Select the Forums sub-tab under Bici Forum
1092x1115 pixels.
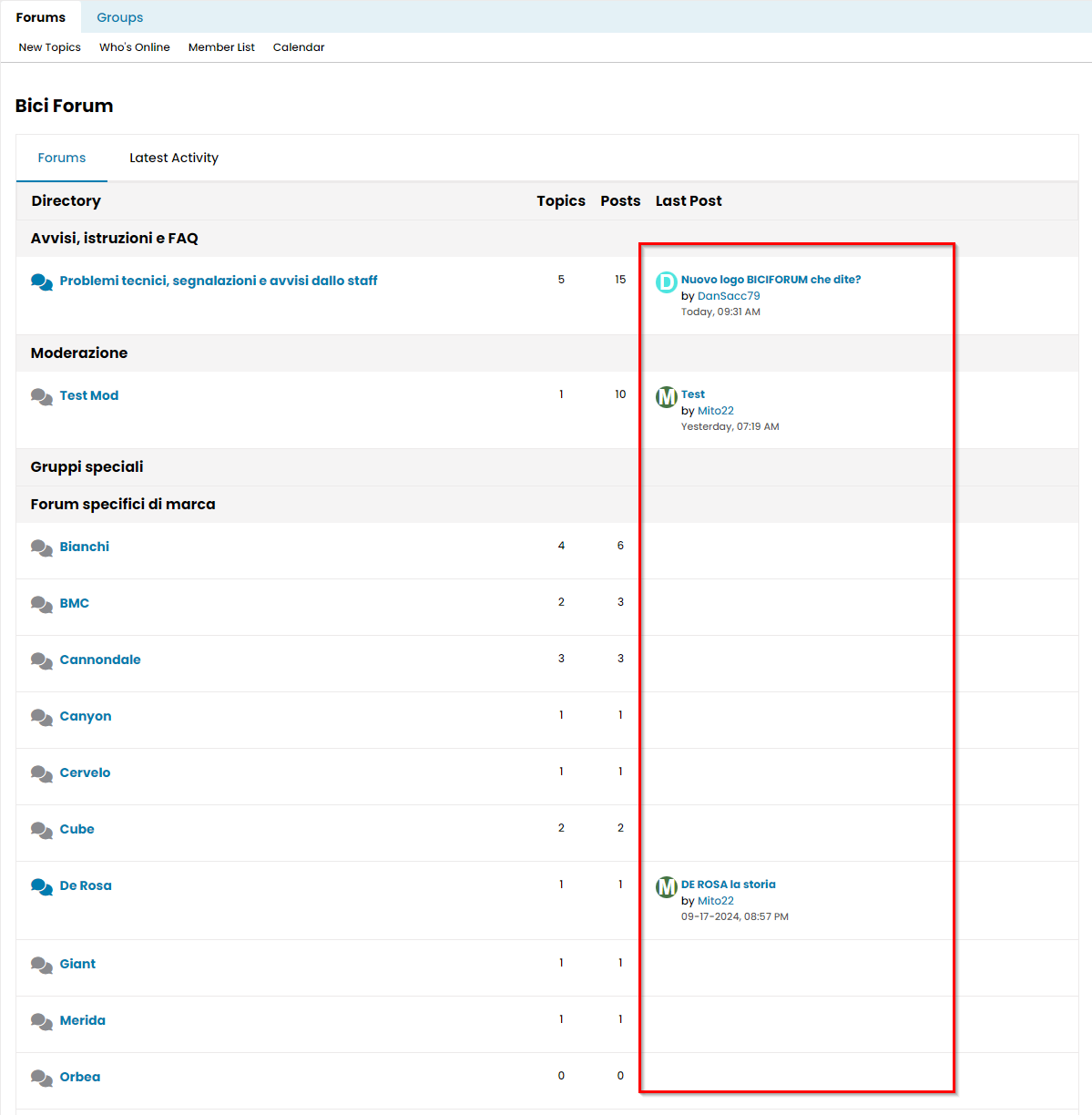tap(62, 158)
